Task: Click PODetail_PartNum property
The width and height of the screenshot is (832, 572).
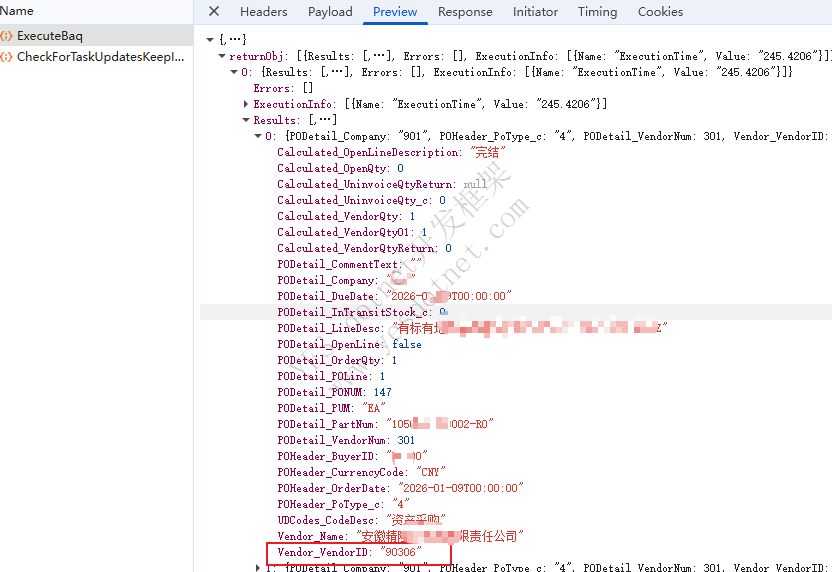Action: [385, 424]
